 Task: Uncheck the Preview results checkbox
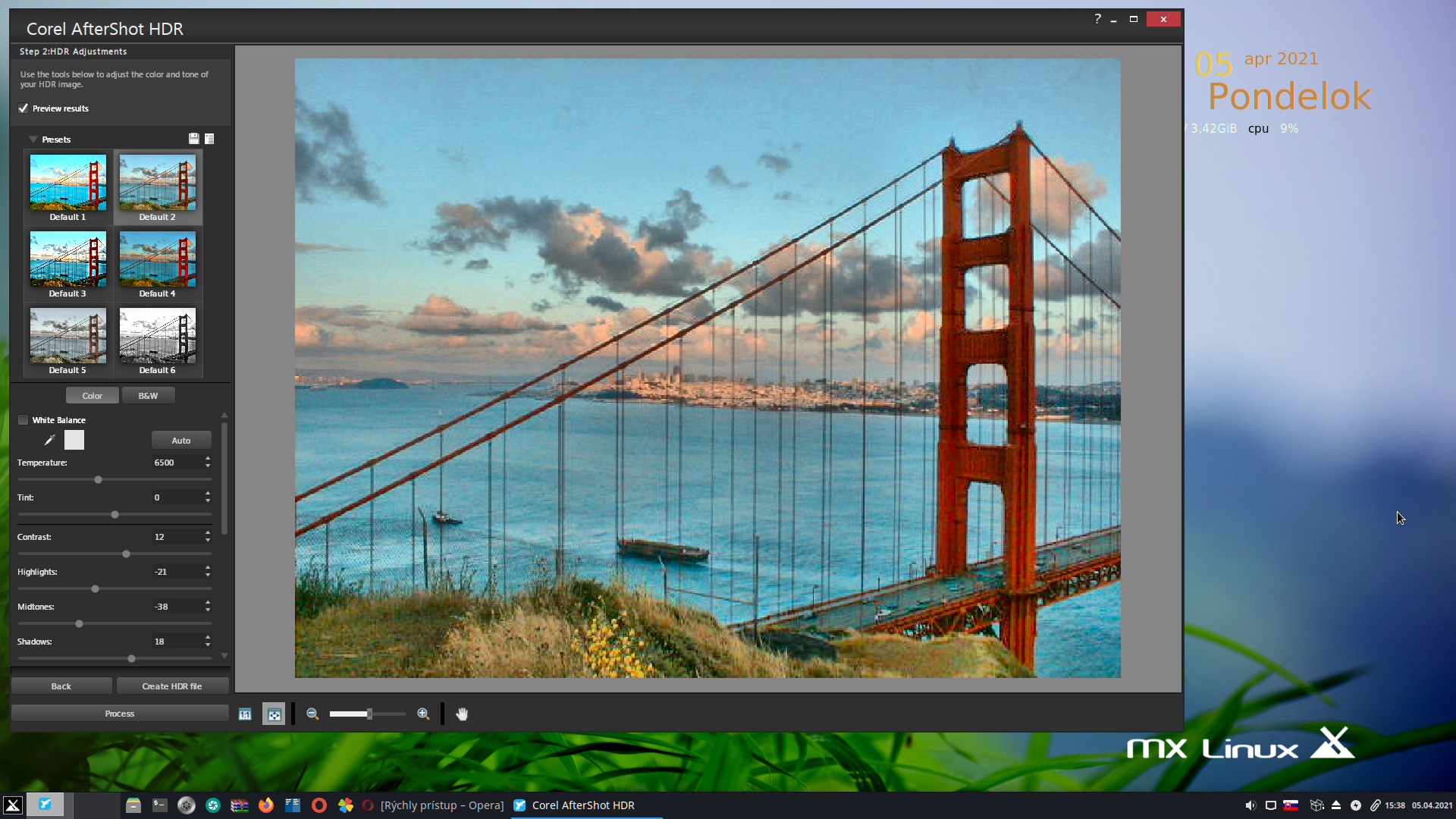tap(24, 108)
